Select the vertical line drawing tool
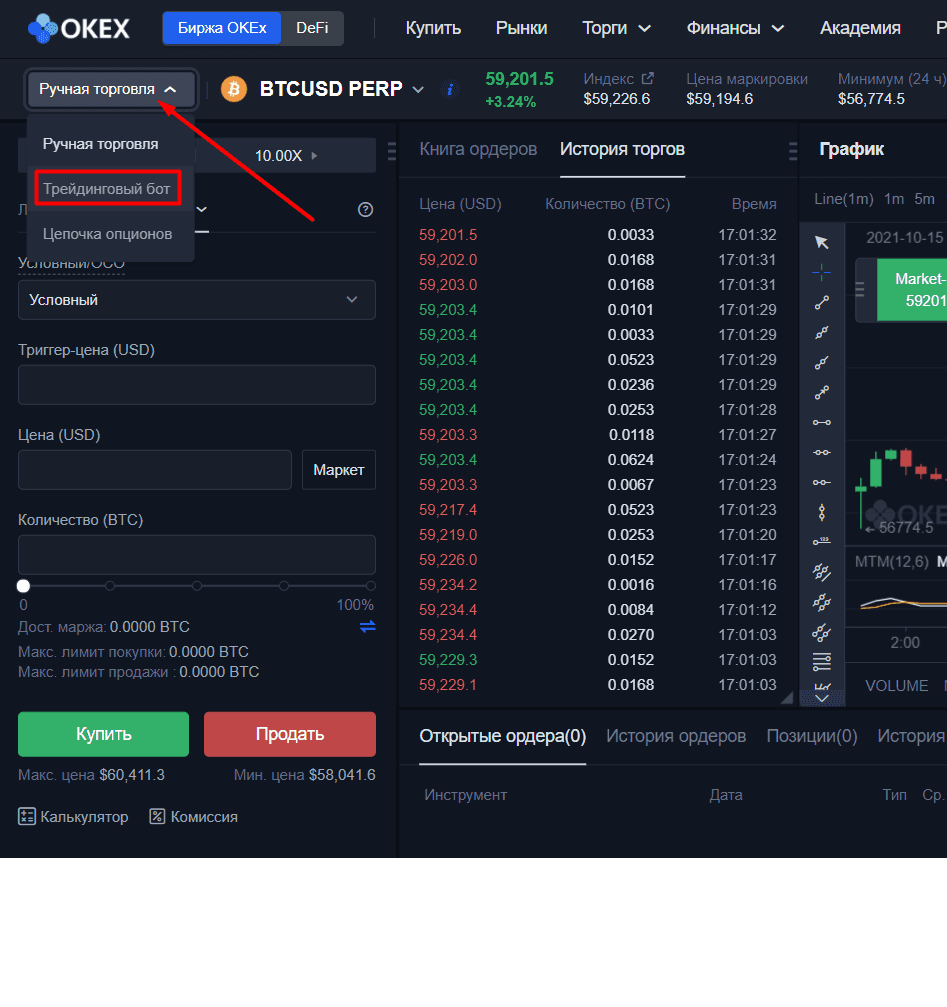947x1007 pixels. 822,512
